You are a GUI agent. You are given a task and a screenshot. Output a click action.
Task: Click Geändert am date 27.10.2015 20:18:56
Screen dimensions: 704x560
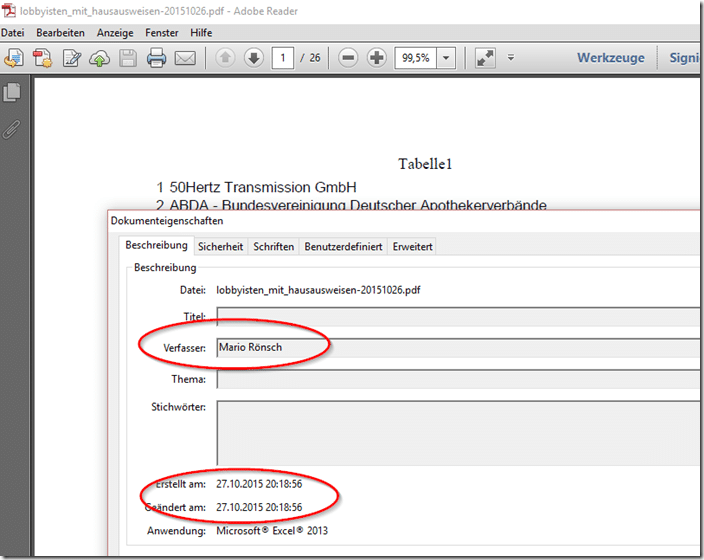(x=259, y=507)
